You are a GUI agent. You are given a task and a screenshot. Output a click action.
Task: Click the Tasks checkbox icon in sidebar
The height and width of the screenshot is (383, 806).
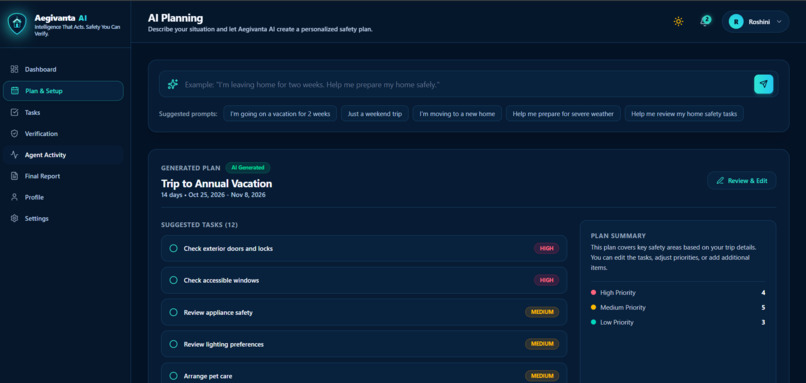[x=14, y=112]
